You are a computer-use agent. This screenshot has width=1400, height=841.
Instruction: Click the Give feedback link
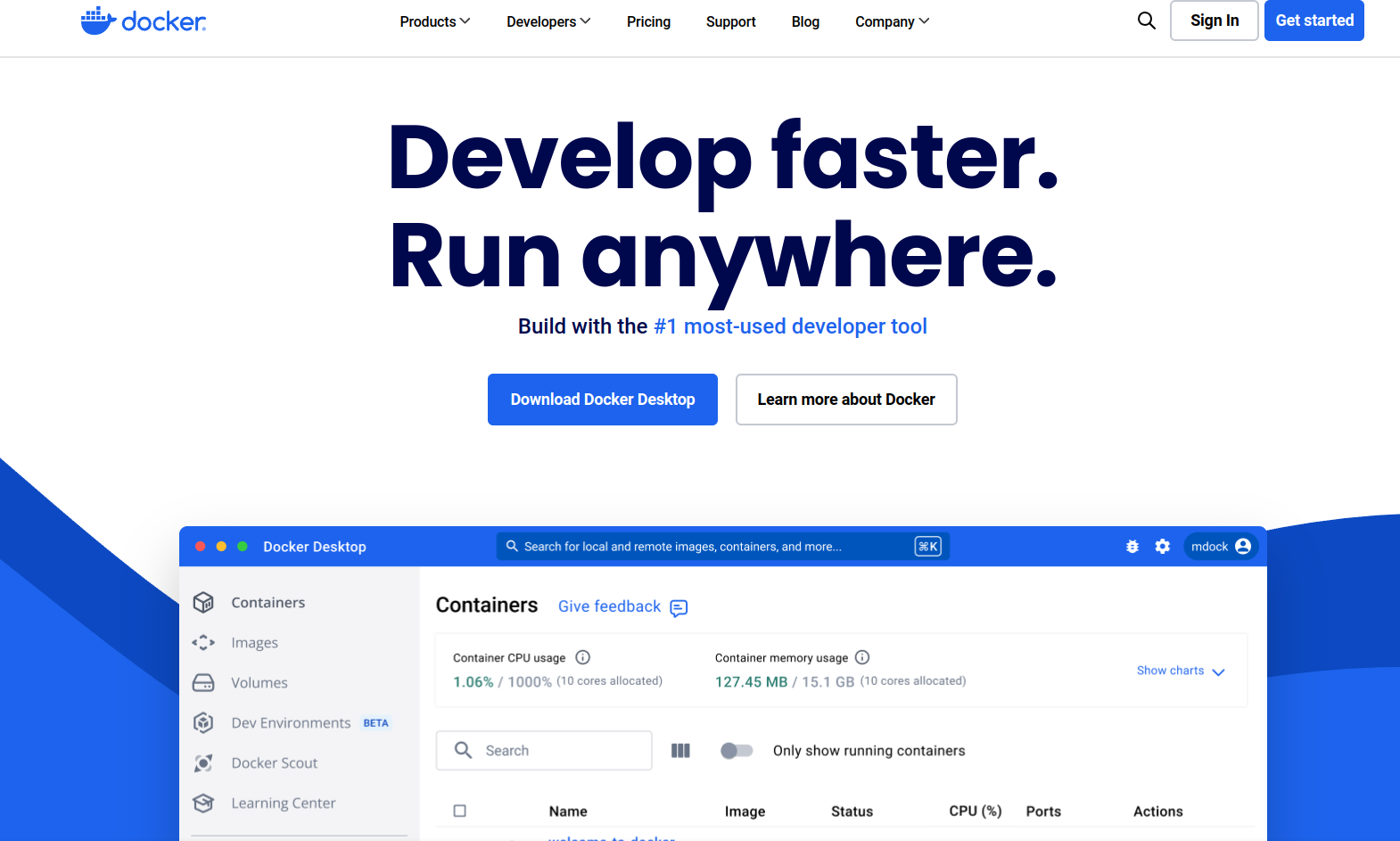(610, 606)
